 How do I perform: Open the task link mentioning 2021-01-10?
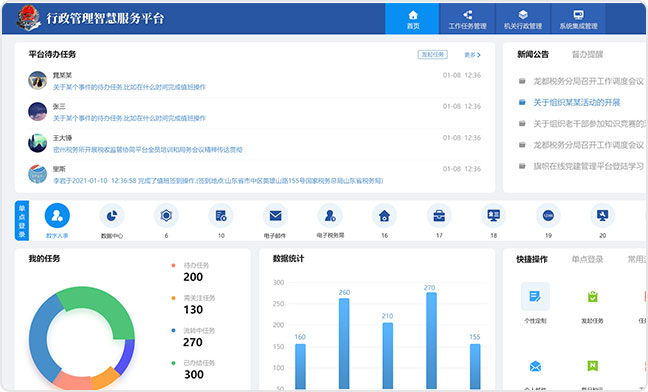[218, 181]
